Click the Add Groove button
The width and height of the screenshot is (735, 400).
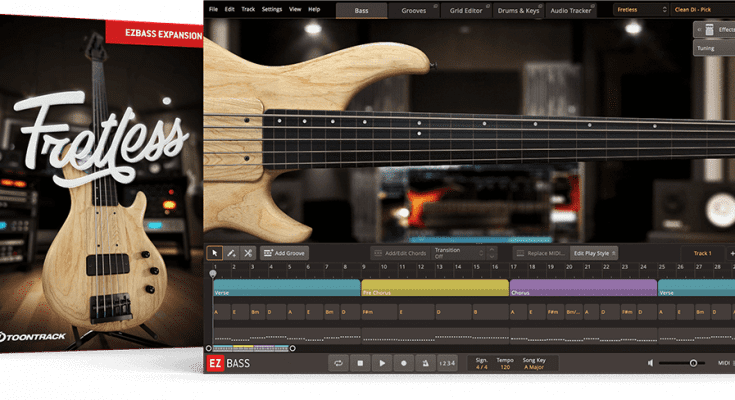click(285, 253)
